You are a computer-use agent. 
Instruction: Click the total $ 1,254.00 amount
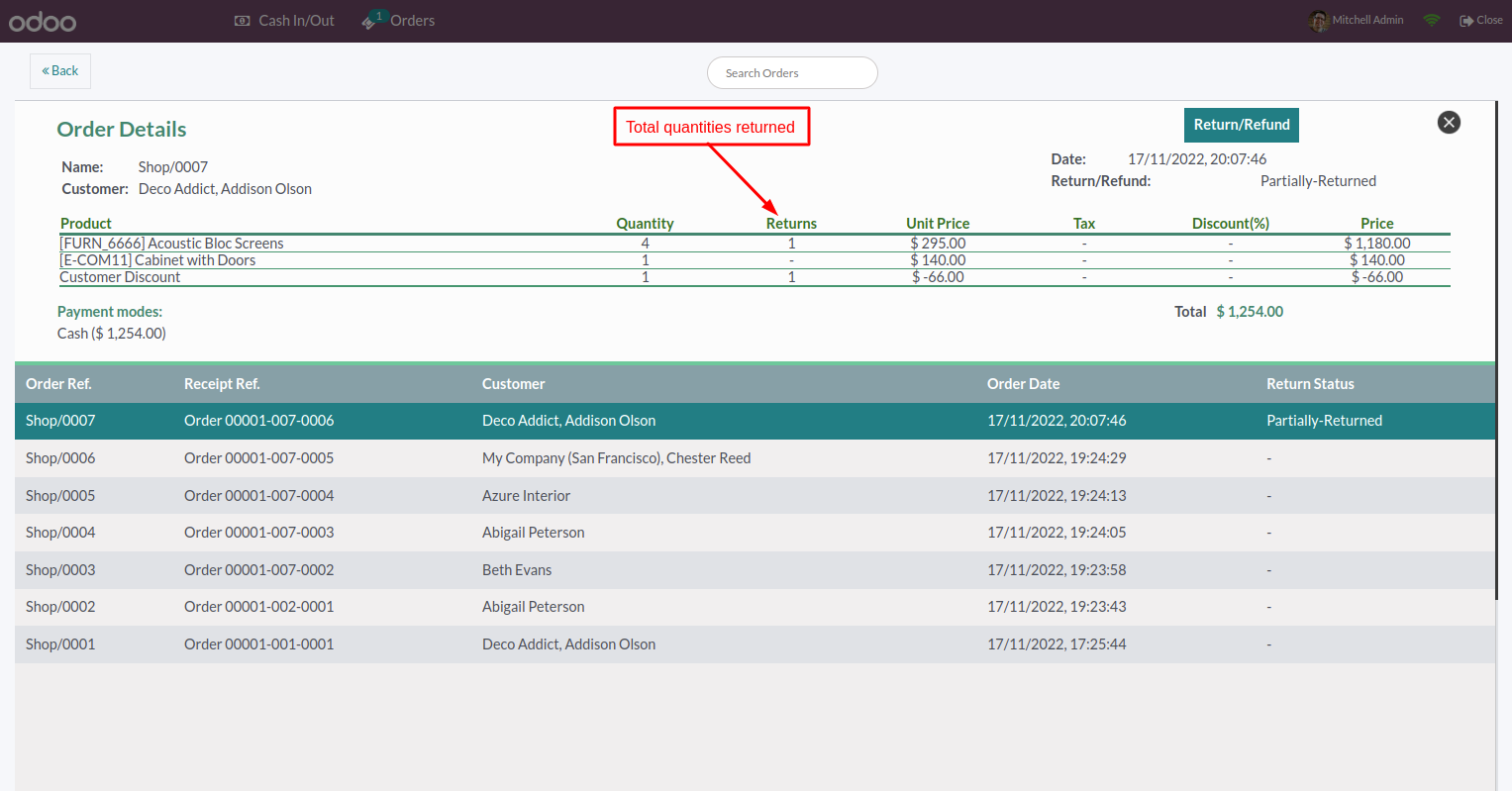point(1250,312)
